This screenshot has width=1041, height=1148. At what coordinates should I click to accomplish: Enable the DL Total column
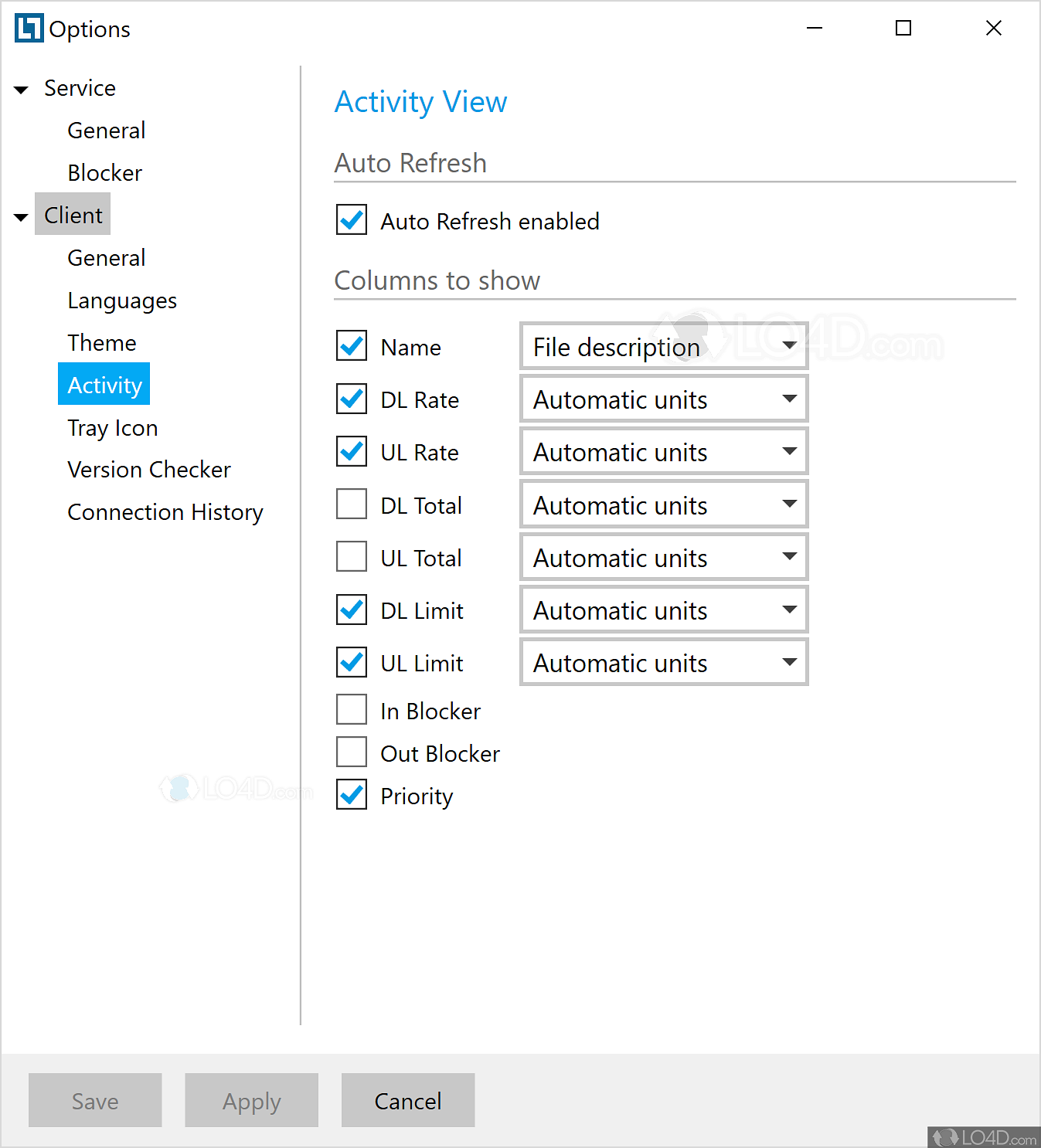pos(351,504)
